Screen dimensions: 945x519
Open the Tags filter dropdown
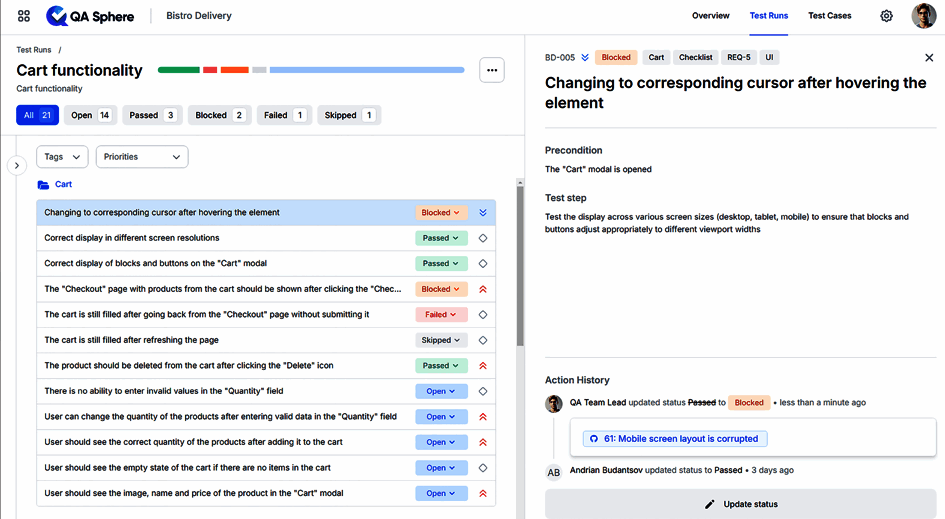click(62, 157)
